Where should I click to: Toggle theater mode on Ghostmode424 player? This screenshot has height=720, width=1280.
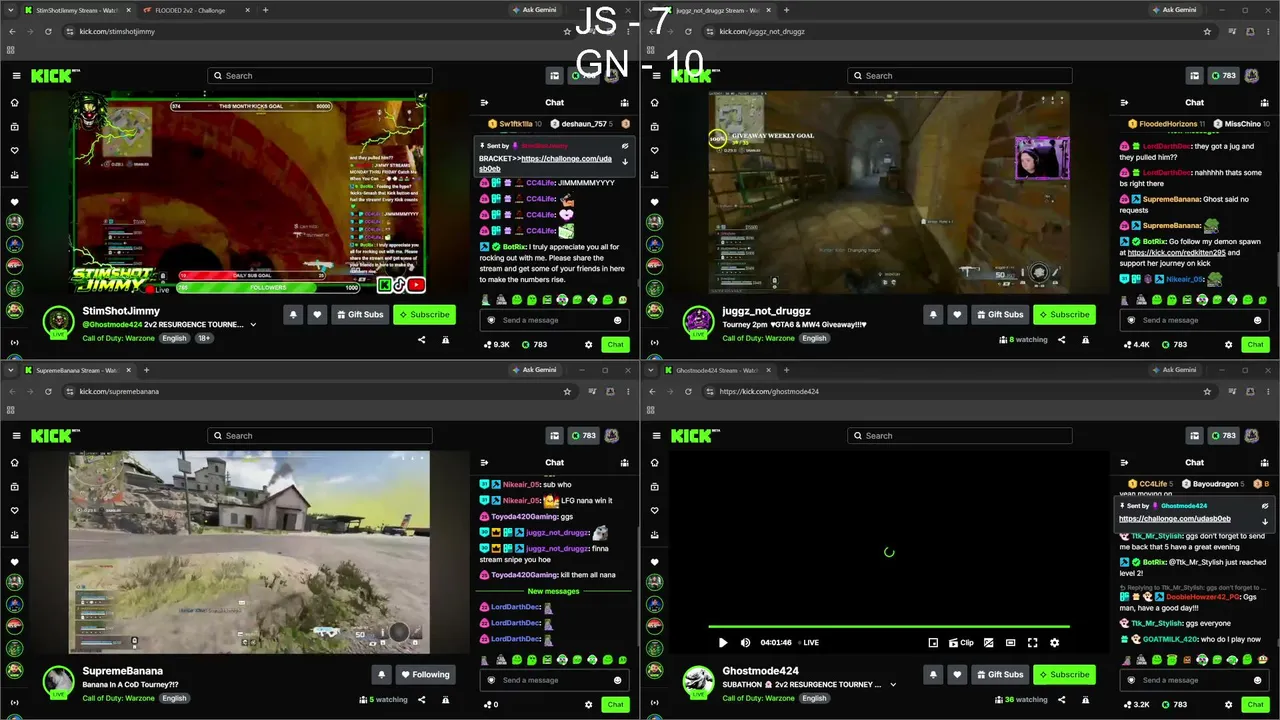coord(1010,643)
